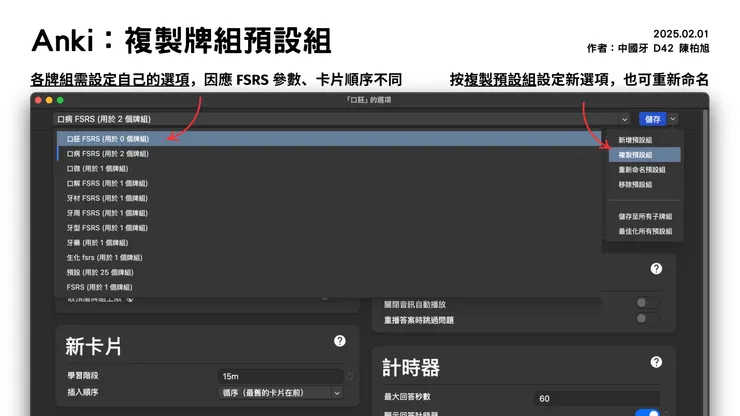740x416 pixels.
Task: Select last preset FSRS (用於 1 個牌組)
Action: tap(329, 287)
